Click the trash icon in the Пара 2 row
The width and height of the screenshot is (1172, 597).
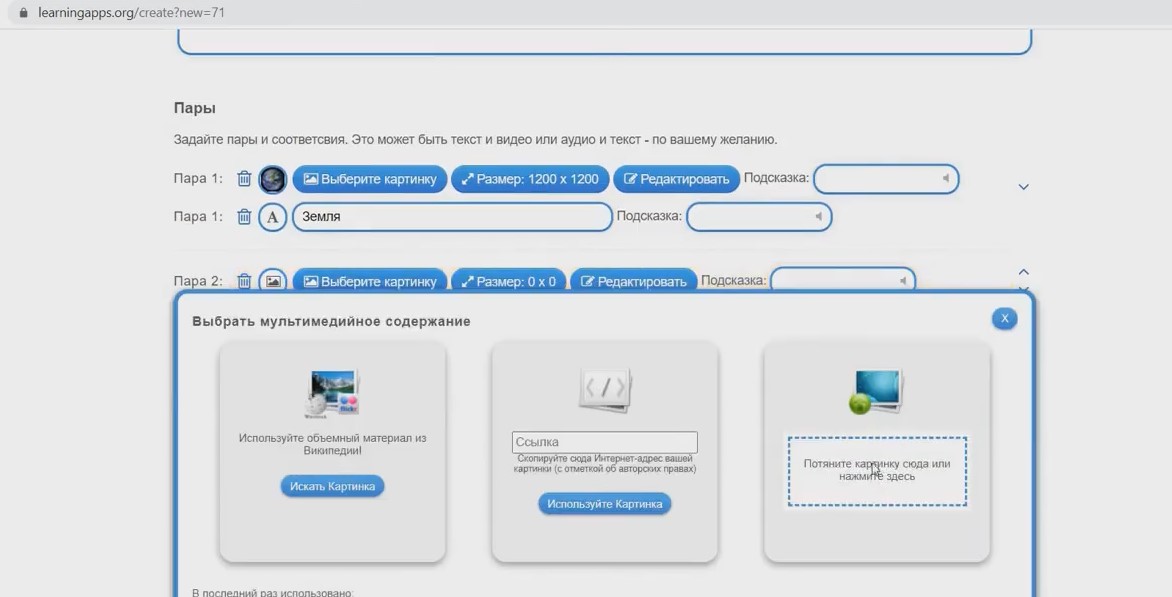(244, 281)
